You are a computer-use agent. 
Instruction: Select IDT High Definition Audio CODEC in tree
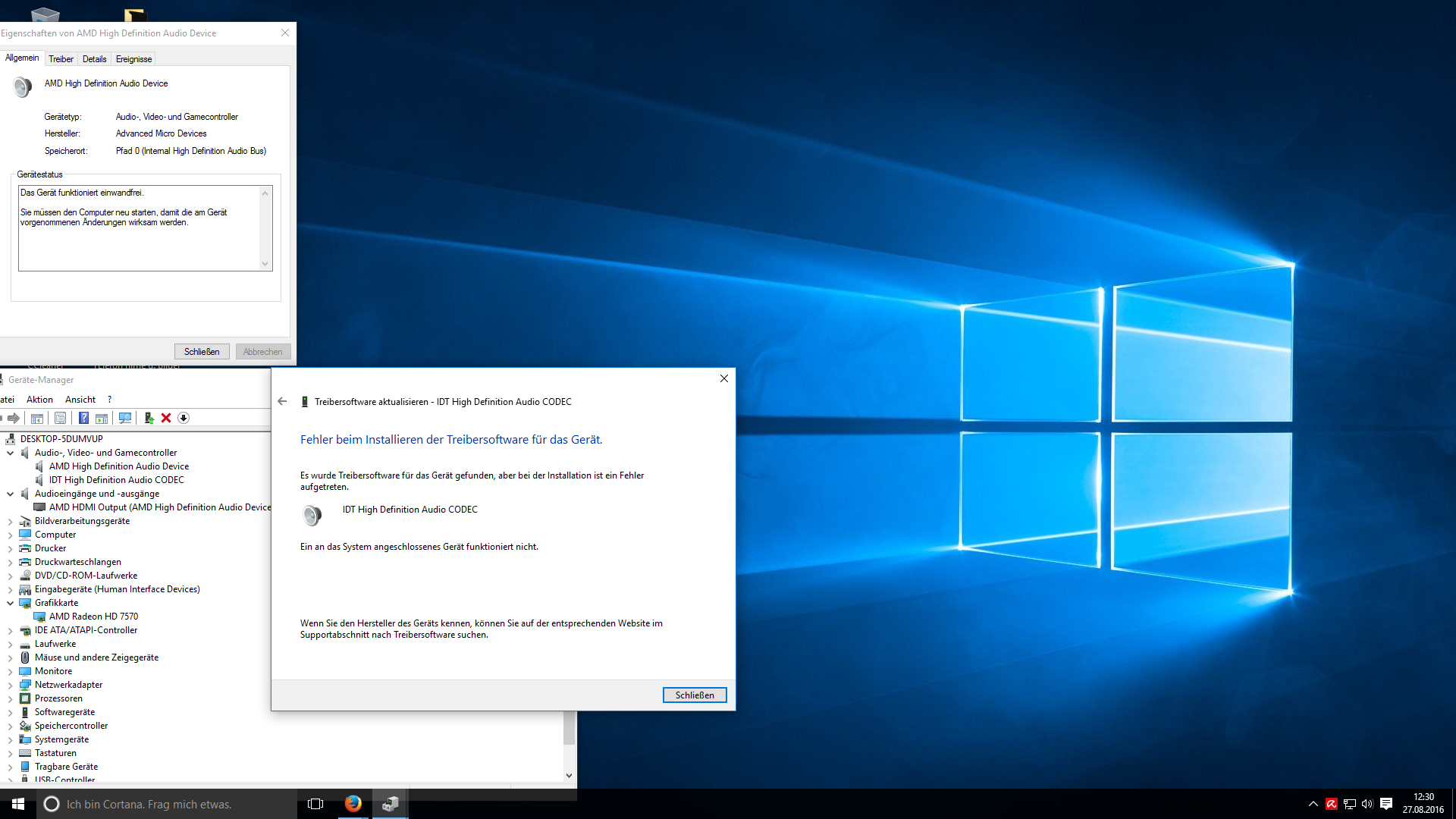point(117,480)
